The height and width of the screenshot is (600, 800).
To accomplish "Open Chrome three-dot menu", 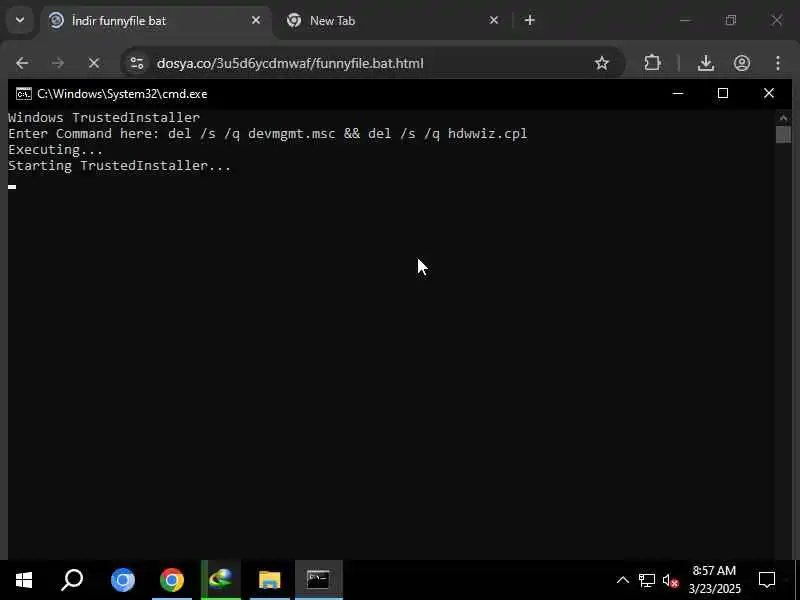I will click(x=778, y=63).
